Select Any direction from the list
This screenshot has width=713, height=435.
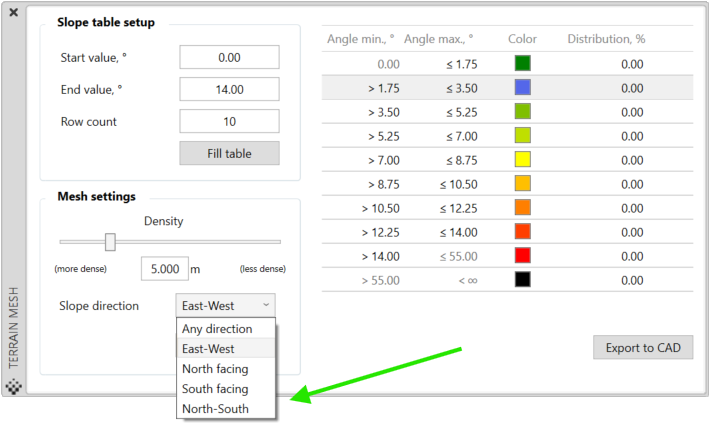click(217, 329)
